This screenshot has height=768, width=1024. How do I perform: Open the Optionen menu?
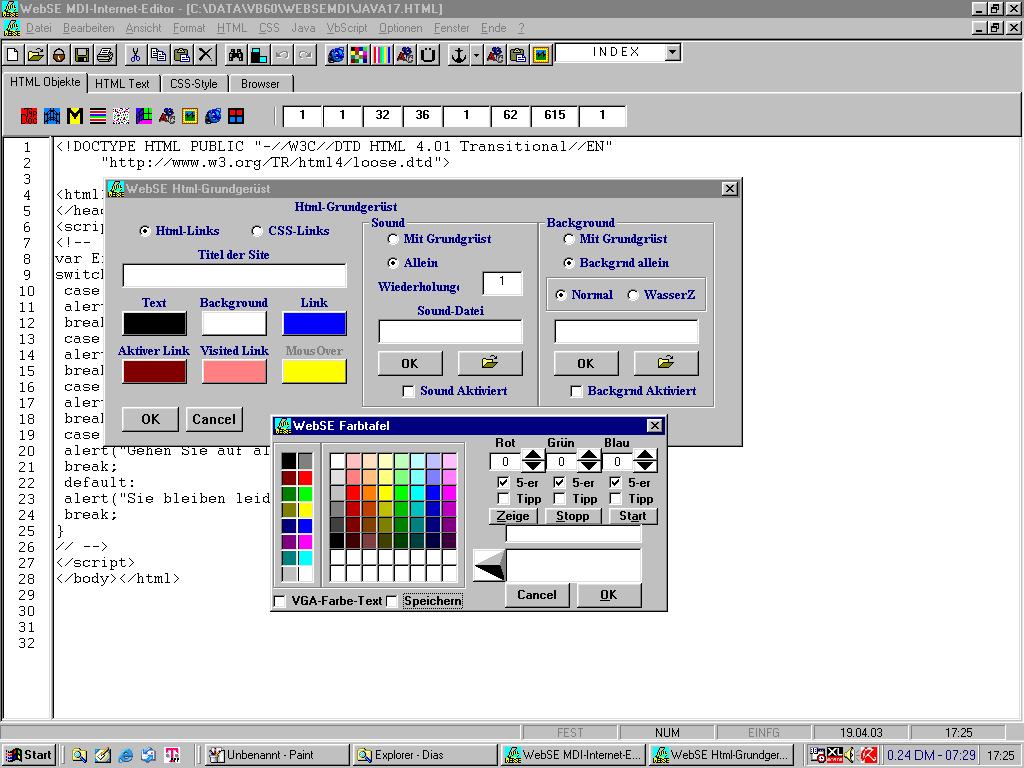click(x=400, y=28)
